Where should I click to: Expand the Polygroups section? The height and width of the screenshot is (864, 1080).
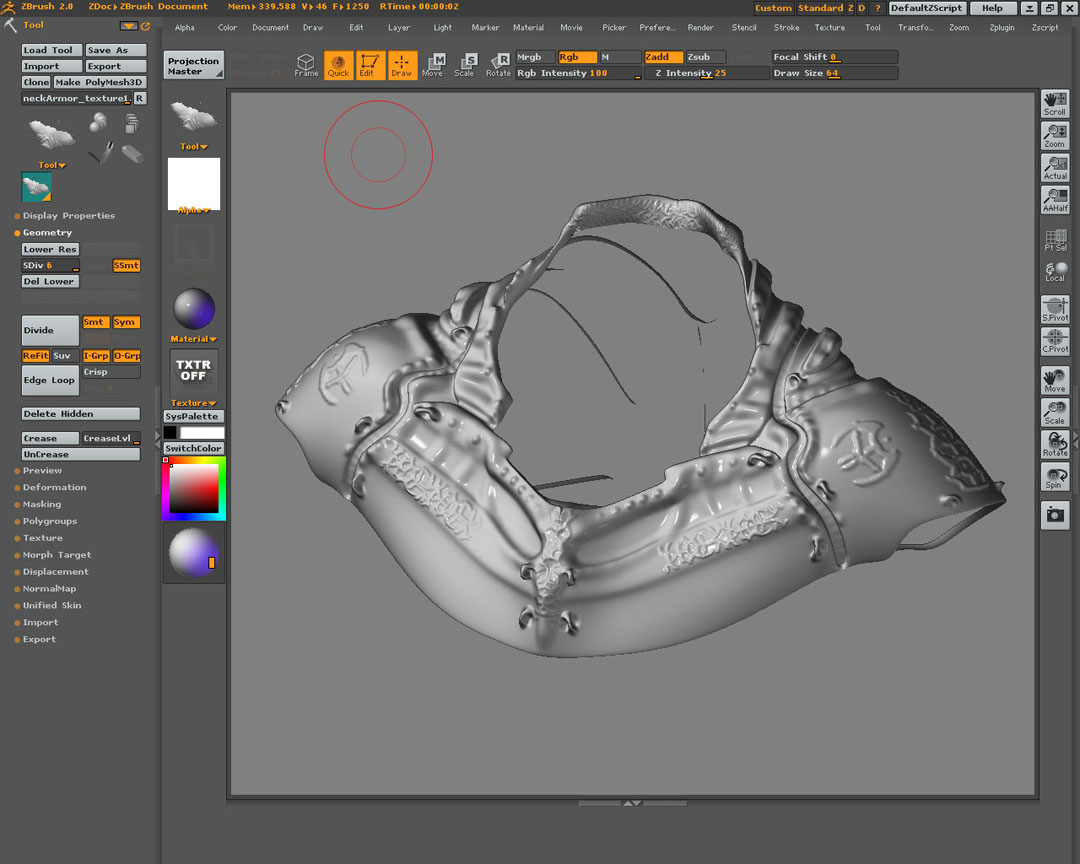[49, 521]
